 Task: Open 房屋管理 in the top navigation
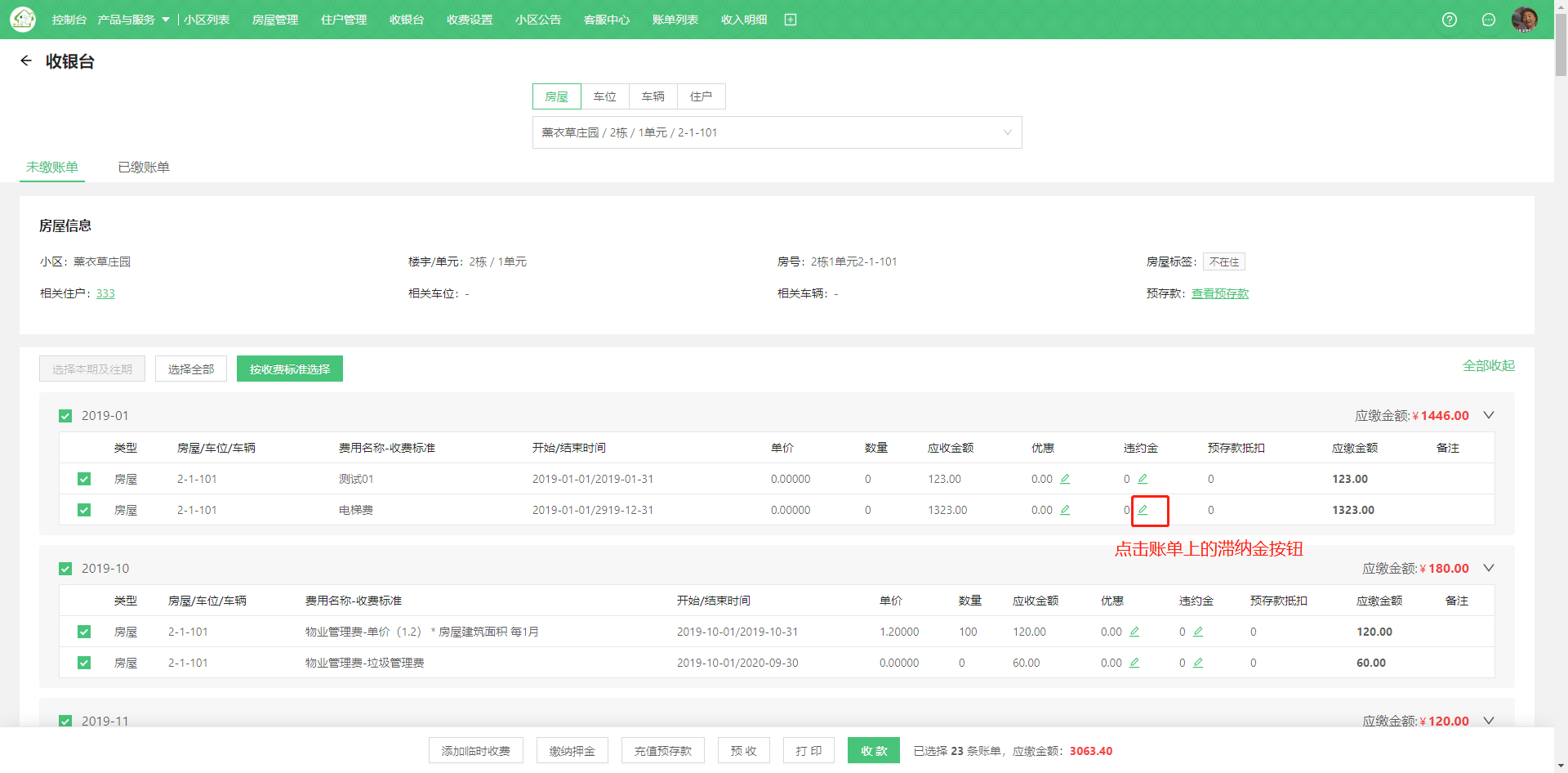pyautogui.click(x=275, y=20)
